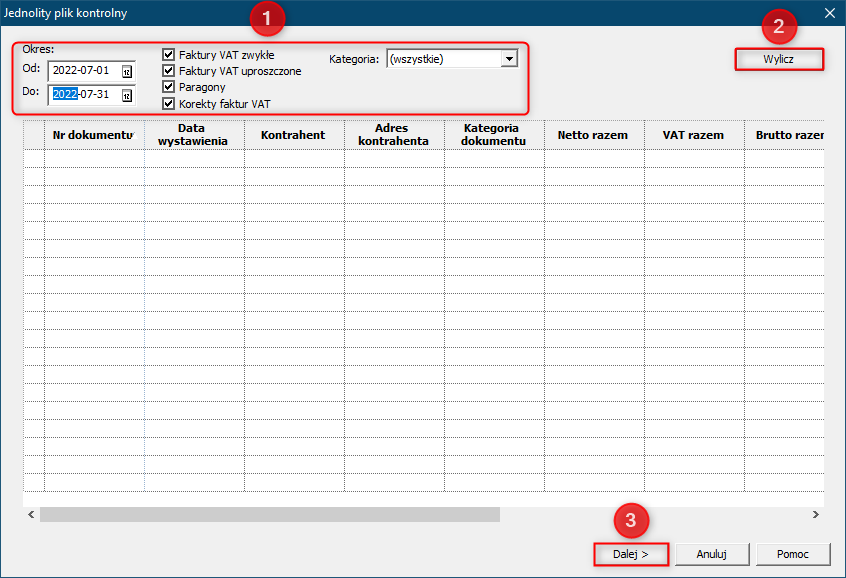Open help with Pomoc button
This screenshot has height=578, width=846.
[x=793, y=554]
